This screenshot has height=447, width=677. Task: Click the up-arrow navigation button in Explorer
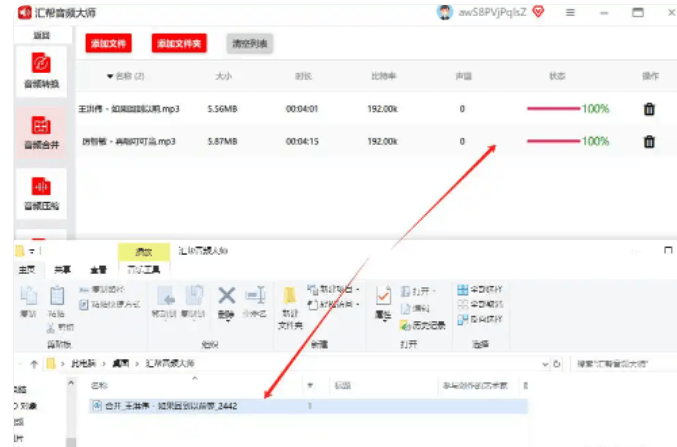[34, 363]
